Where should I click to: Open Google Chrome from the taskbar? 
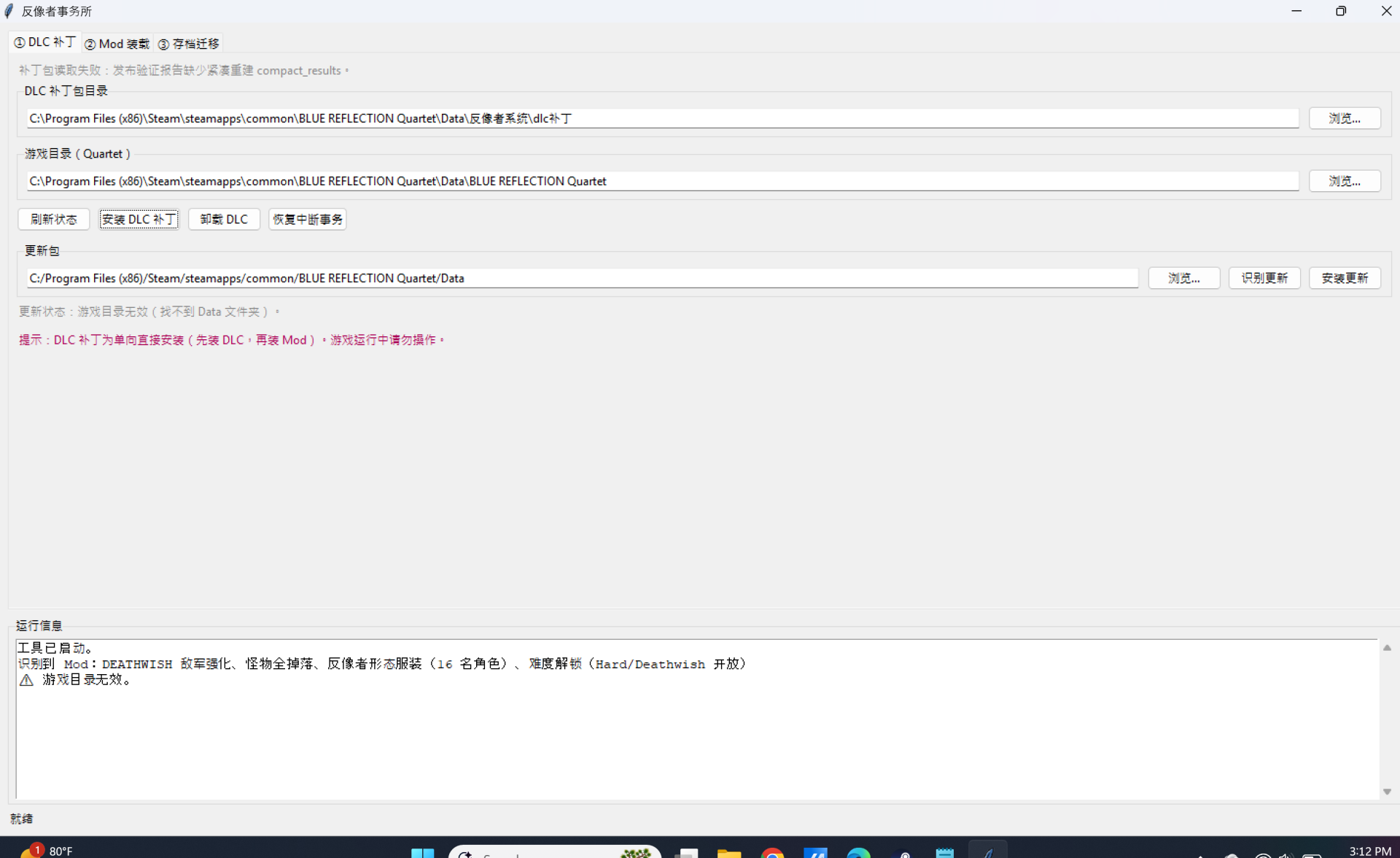[772, 852]
